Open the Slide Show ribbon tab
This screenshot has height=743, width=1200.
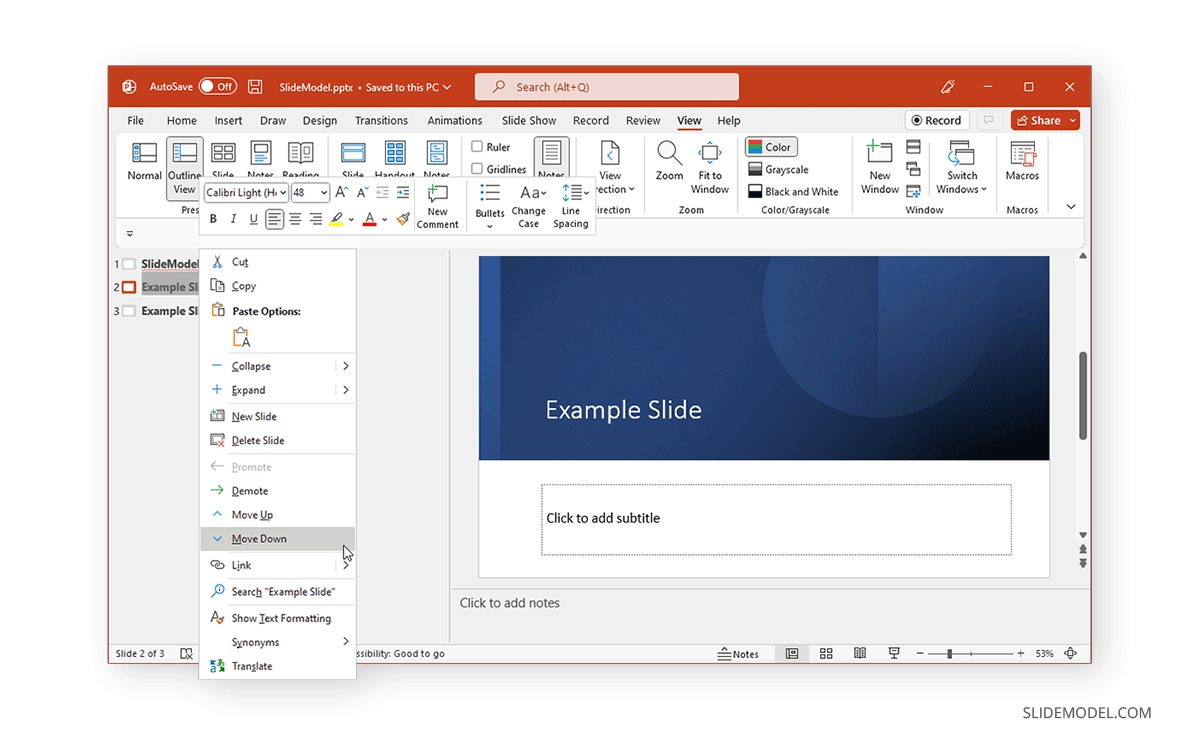(529, 120)
